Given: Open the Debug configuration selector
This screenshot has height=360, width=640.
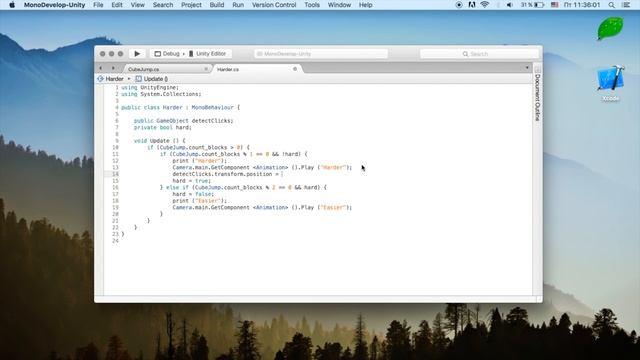Looking at the screenshot, I should (x=167, y=53).
